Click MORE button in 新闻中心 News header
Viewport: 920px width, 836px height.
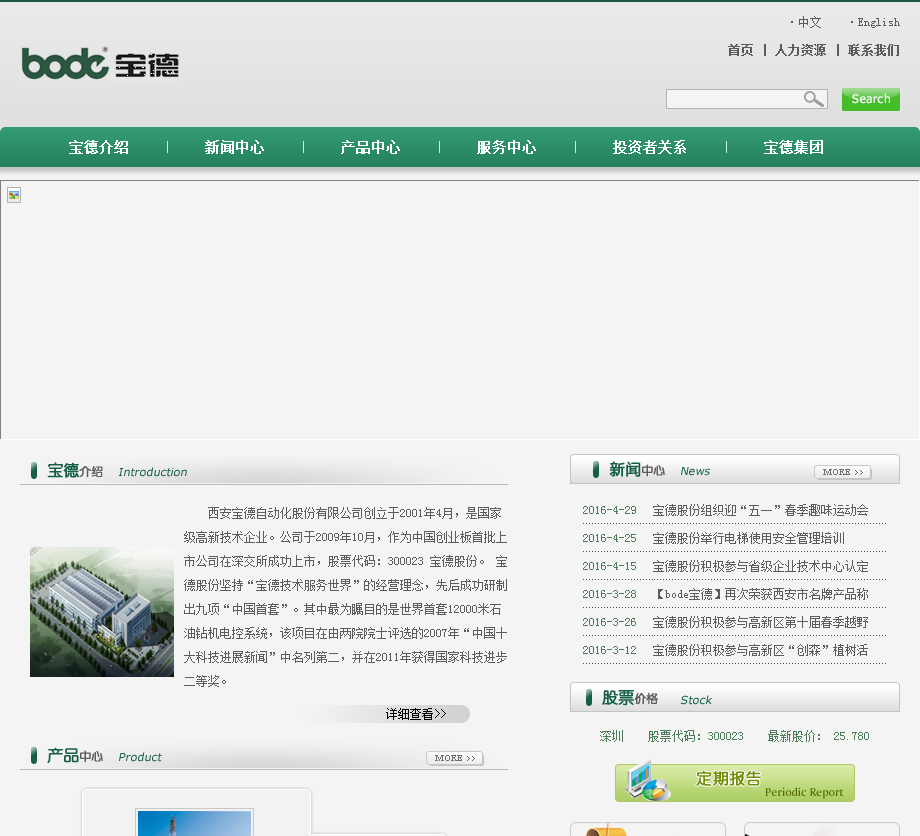[x=843, y=472]
